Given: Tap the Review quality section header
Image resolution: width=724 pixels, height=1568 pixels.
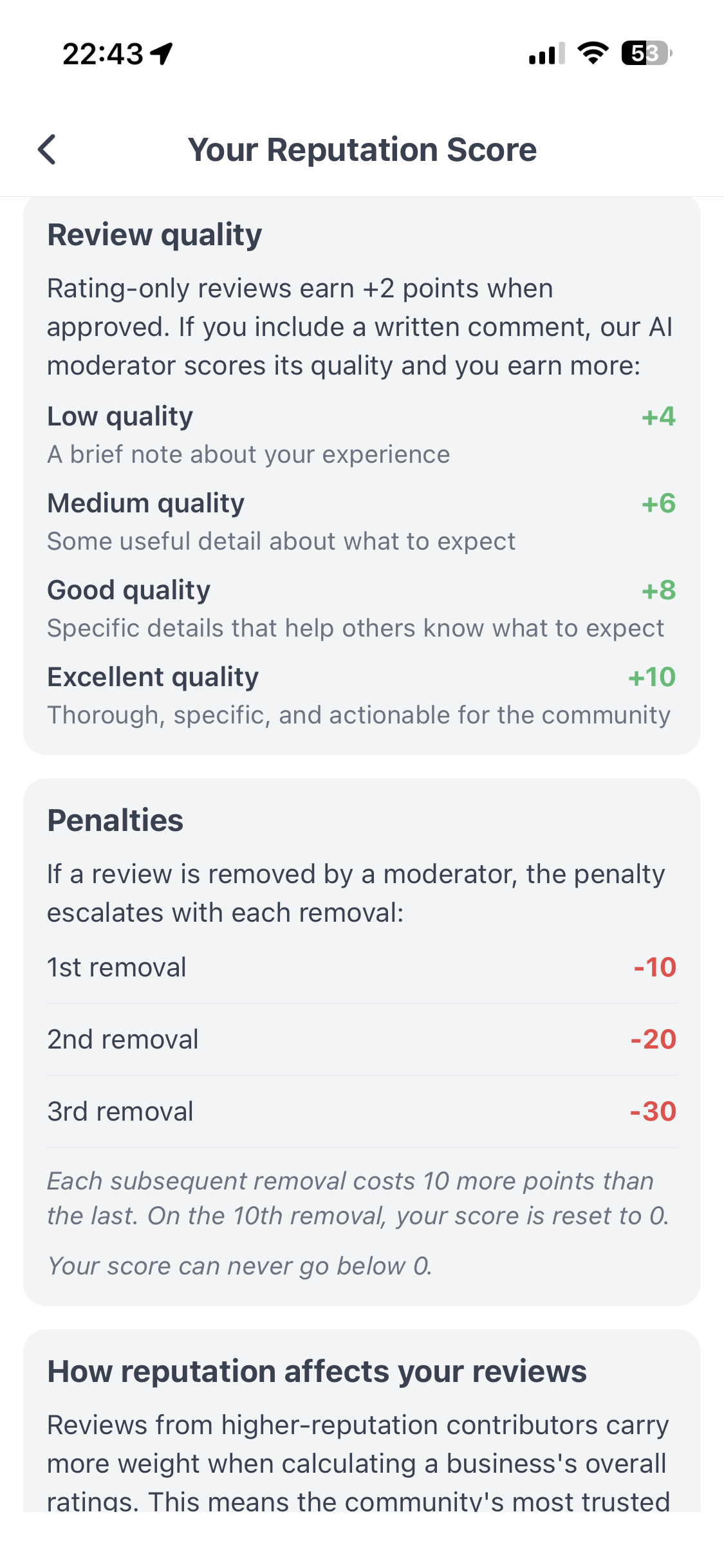Looking at the screenshot, I should tap(154, 234).
